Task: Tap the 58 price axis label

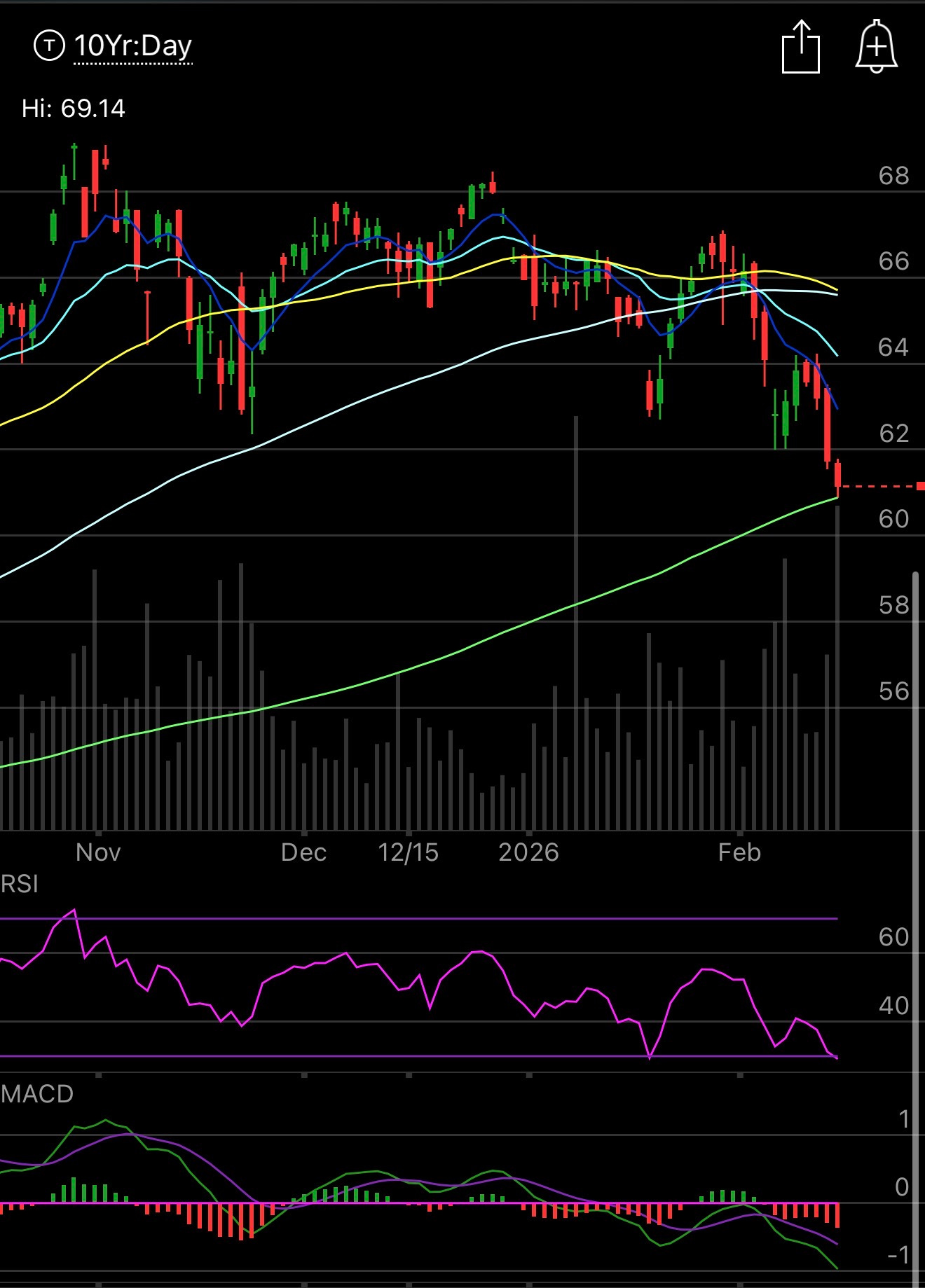Action: coord(893,605)
